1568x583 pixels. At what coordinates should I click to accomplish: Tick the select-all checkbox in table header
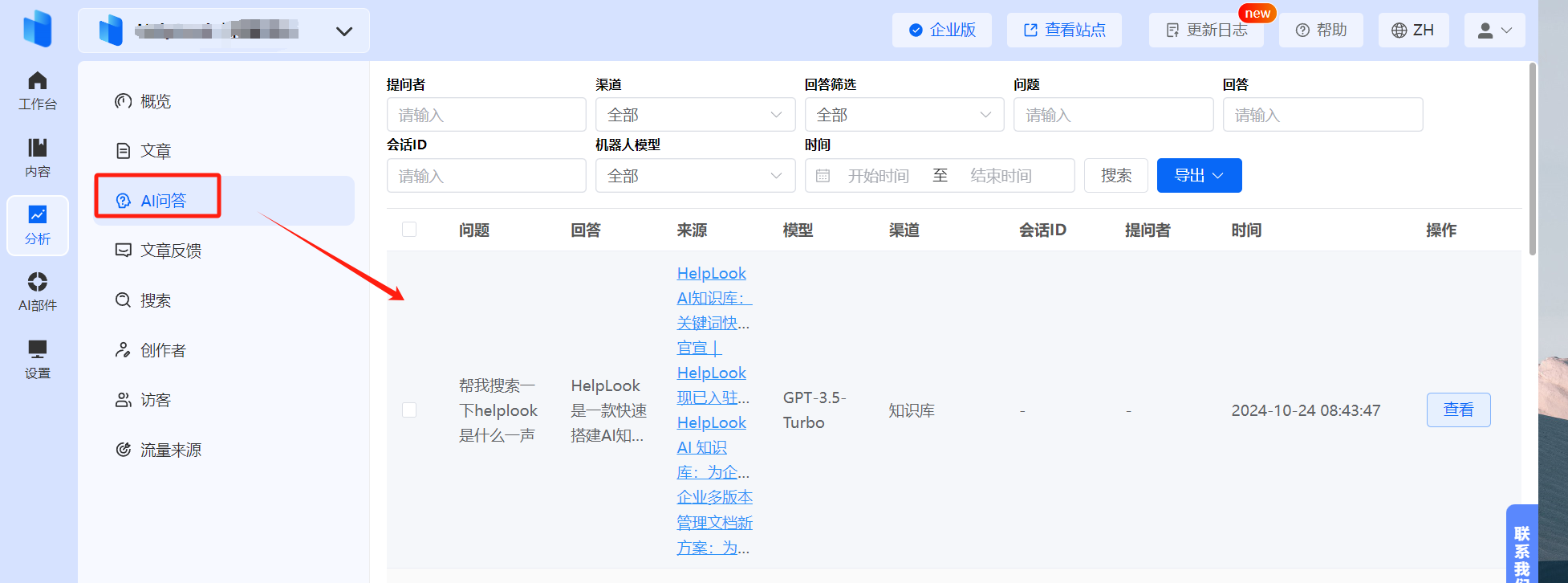(409, 230)
